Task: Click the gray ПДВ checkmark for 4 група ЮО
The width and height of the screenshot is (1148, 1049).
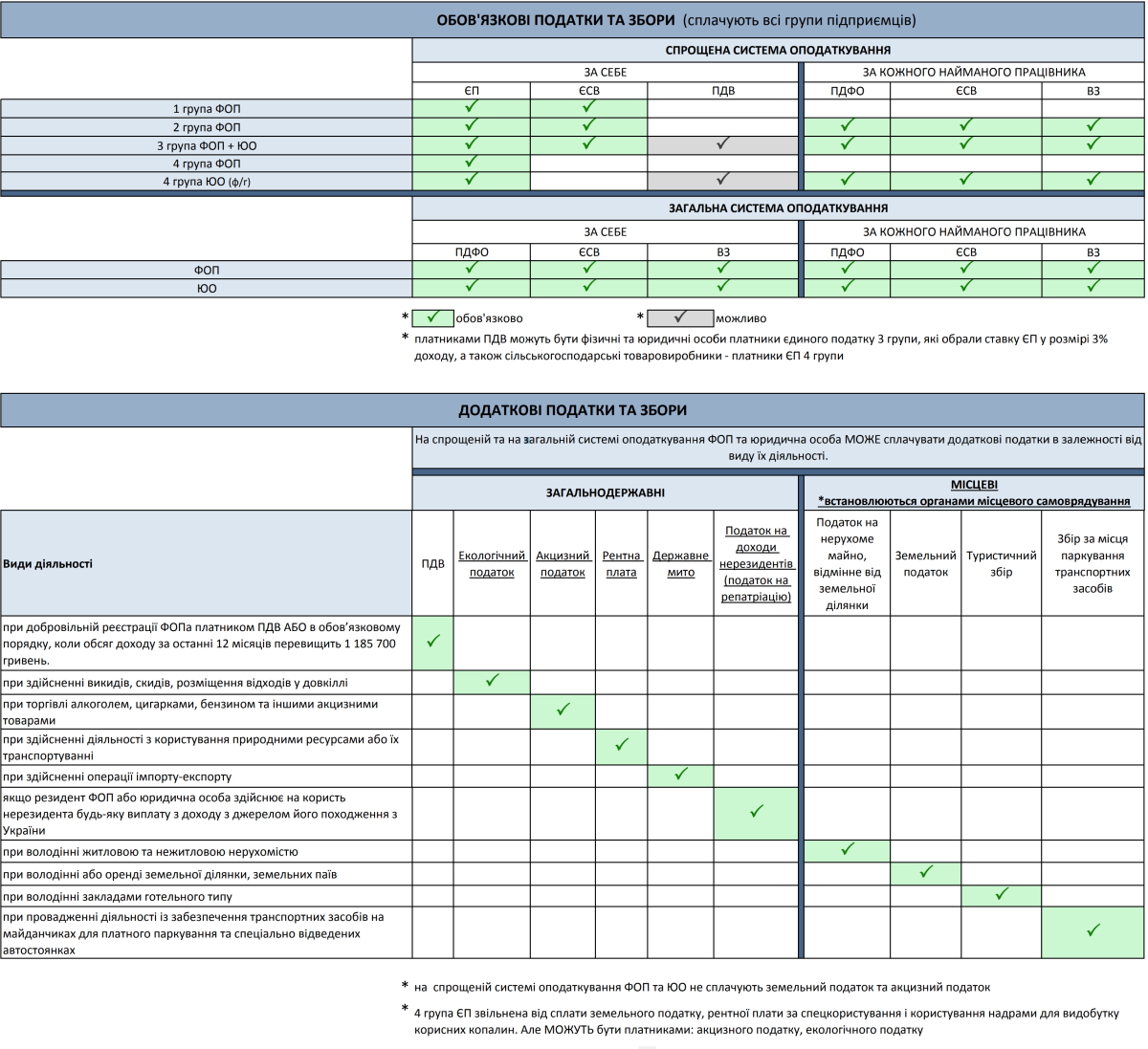Action: coord(722,179)
